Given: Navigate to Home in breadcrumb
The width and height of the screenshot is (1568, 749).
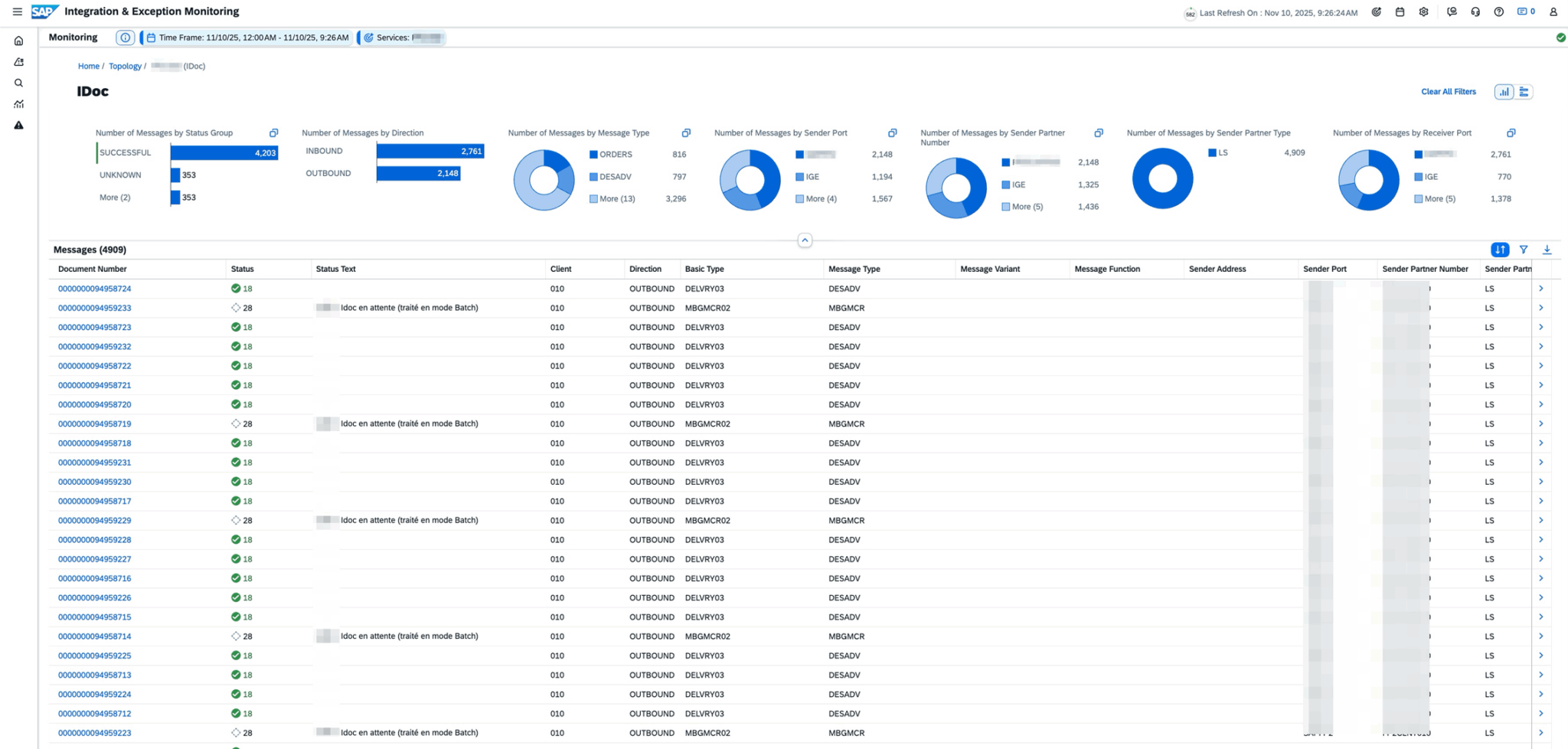Looking at the screenshot, I should [88, 67].
